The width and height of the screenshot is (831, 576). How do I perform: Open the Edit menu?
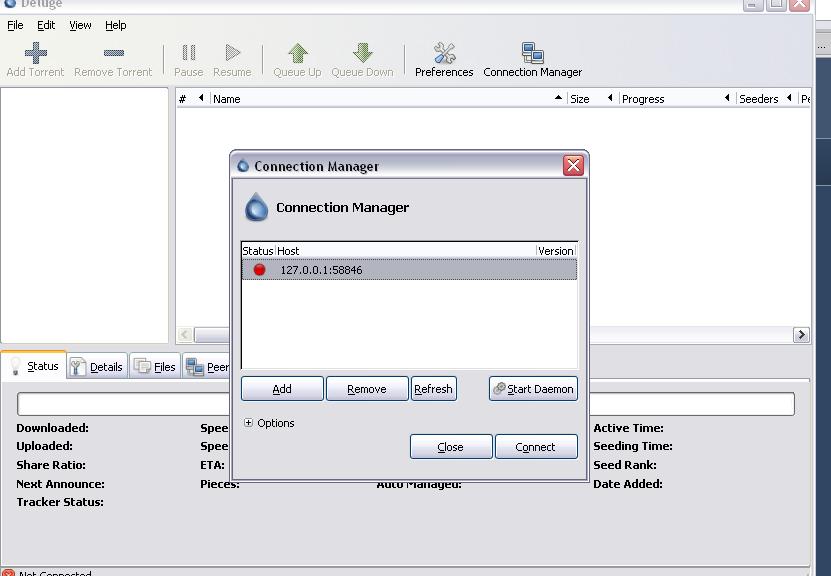coord(46,25)
